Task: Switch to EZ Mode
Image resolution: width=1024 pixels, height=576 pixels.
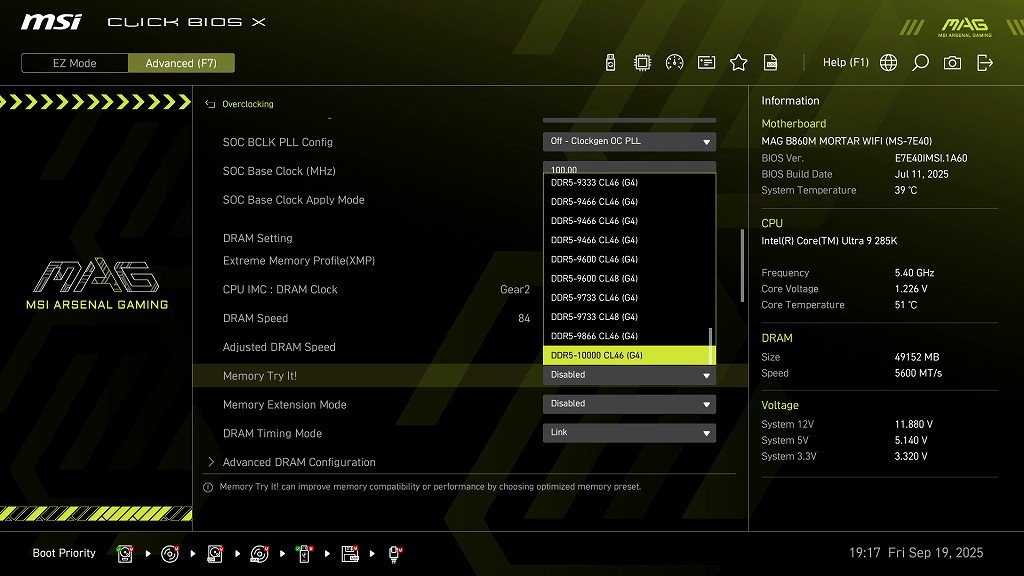Action: 75,63
